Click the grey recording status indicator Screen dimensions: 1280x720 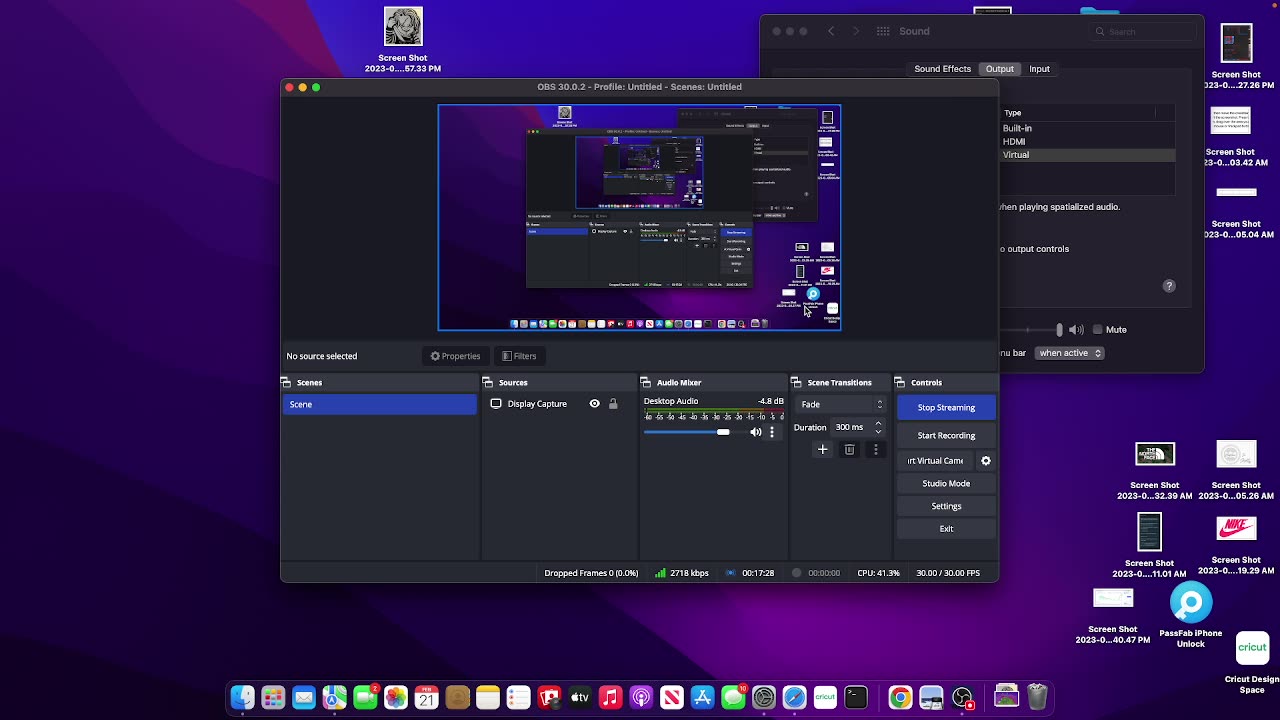[797, 573]
